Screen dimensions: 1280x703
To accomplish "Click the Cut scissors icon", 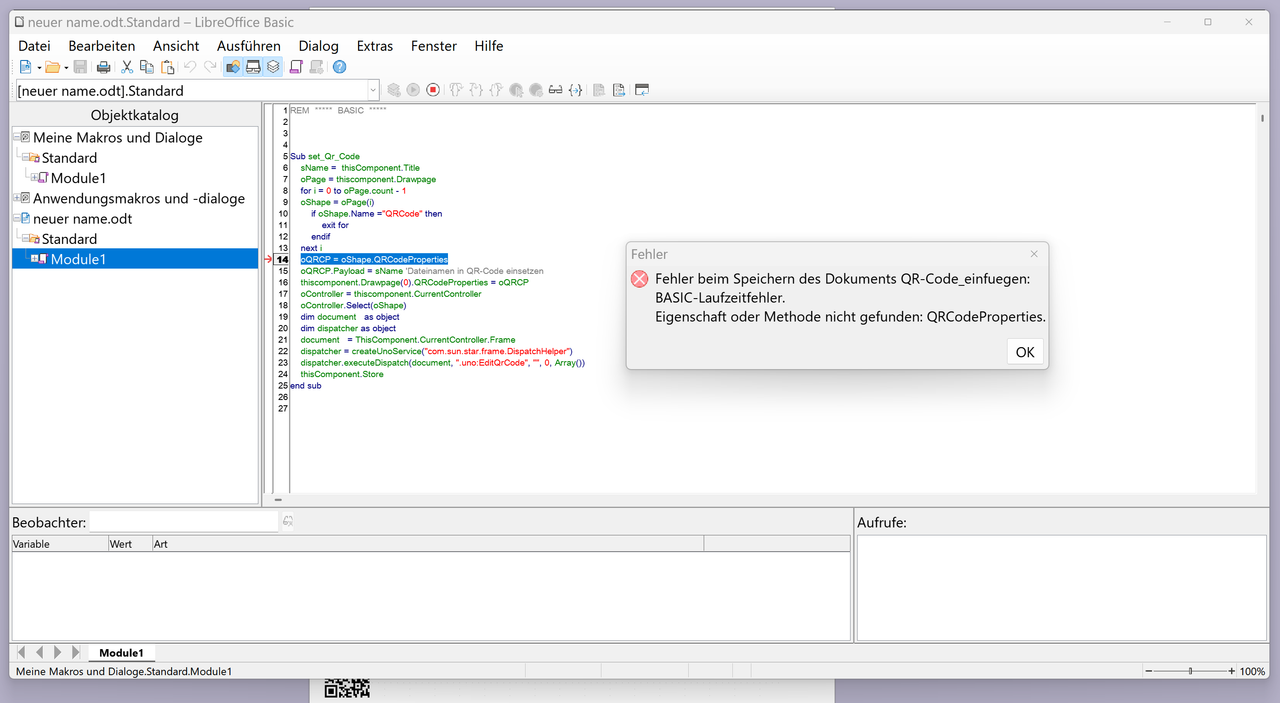I will point(127,67).
